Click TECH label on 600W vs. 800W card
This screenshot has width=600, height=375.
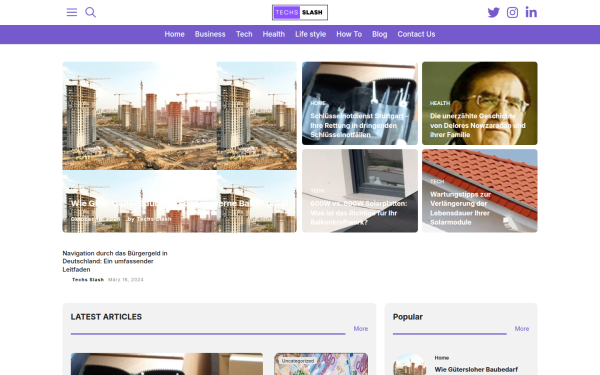pos(317,191)
